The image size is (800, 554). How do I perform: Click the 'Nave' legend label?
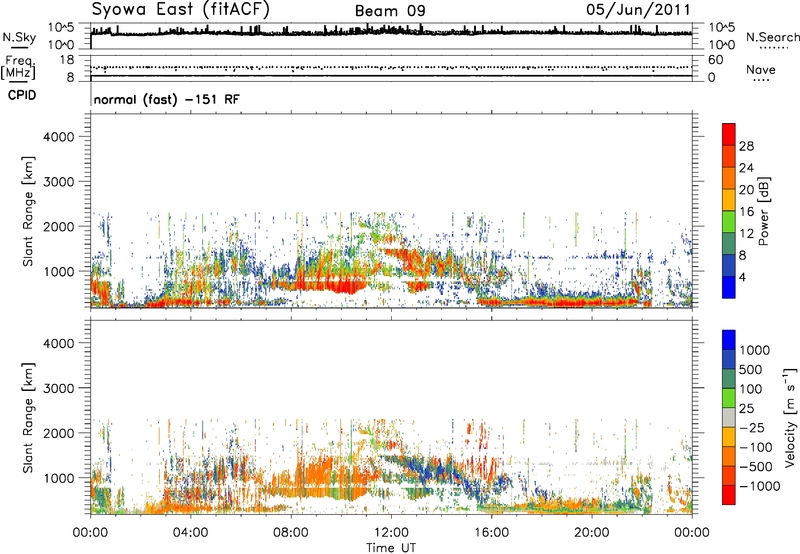[x=761, y=69]
